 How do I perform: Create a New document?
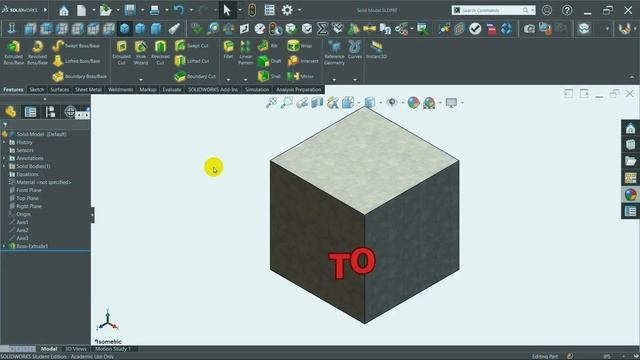(82, 10)
